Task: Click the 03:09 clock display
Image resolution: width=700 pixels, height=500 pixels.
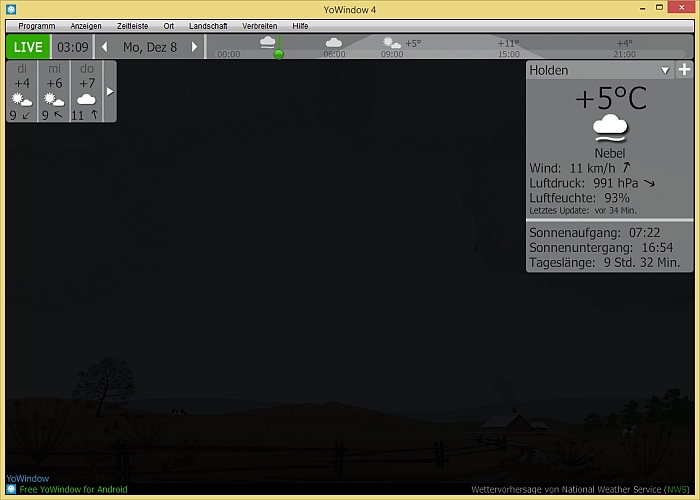Action: 73,47
